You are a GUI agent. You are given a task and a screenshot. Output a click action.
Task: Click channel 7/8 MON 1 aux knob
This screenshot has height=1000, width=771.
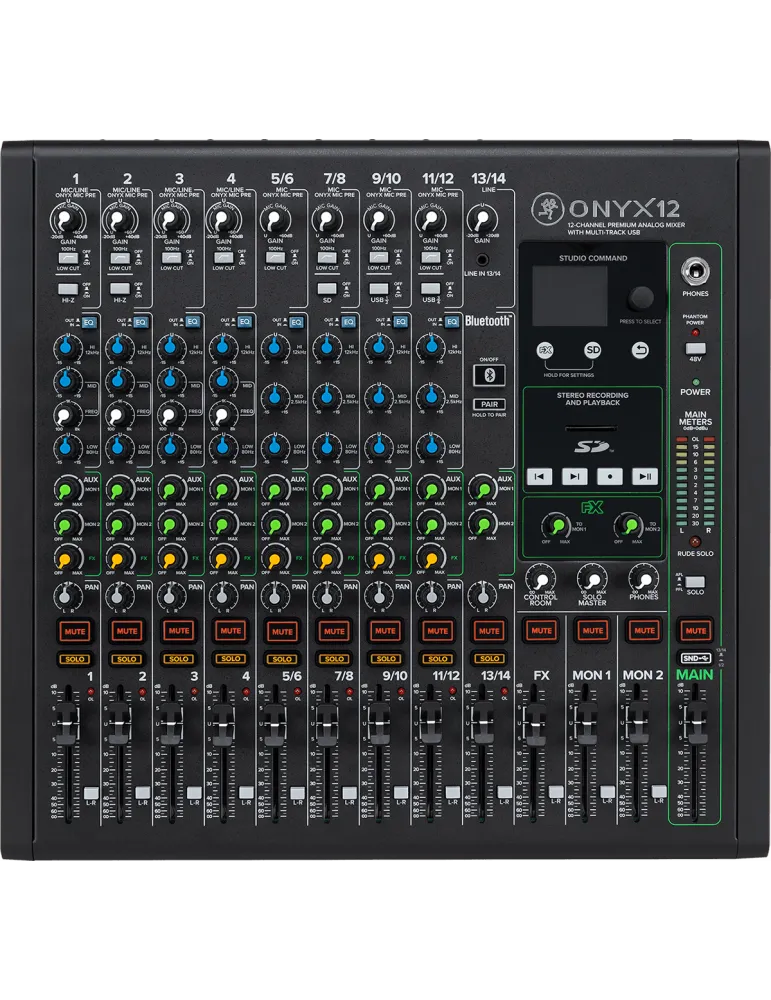pos(327,490)
